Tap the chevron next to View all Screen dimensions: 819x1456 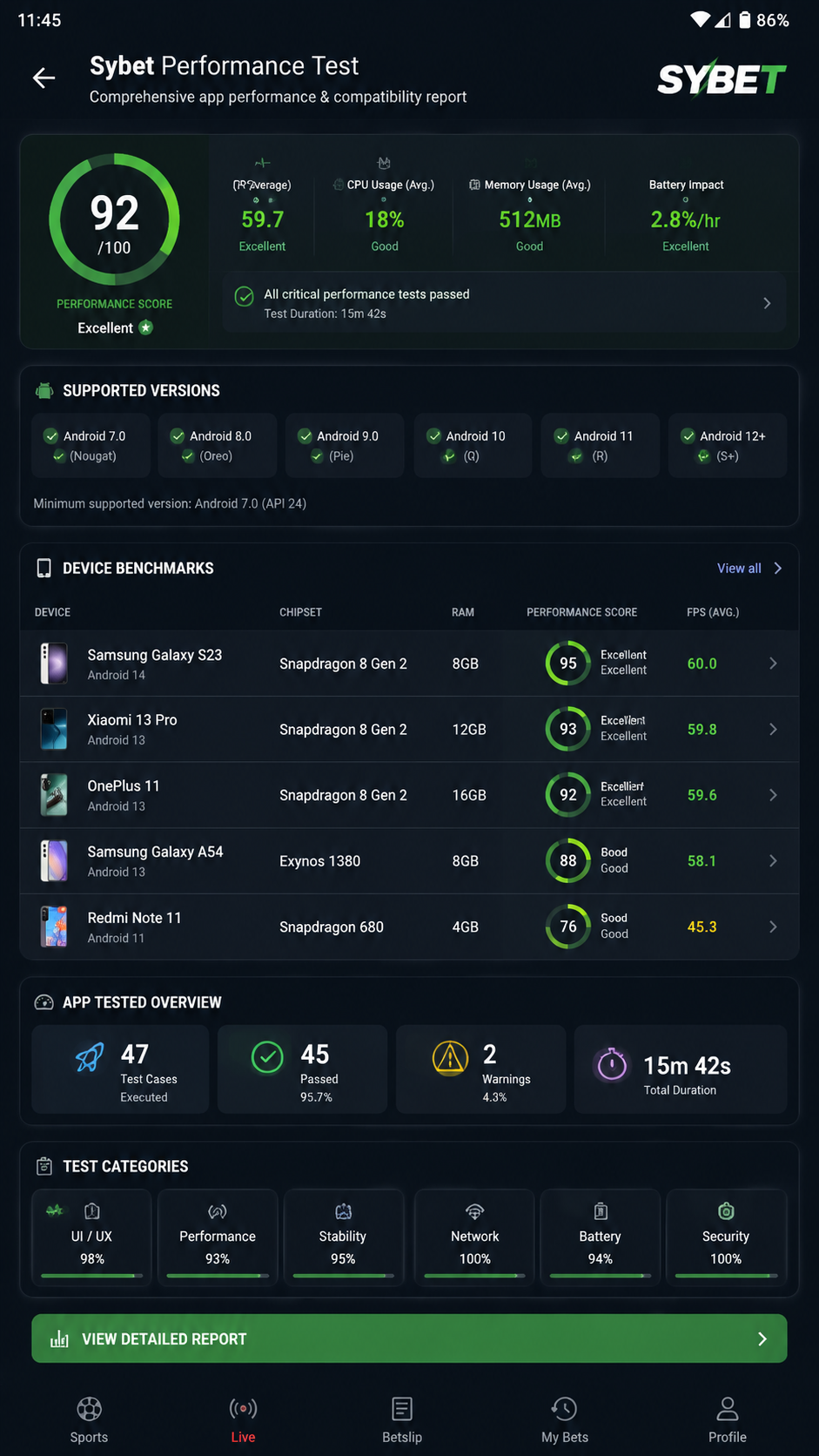click(778, 569)
